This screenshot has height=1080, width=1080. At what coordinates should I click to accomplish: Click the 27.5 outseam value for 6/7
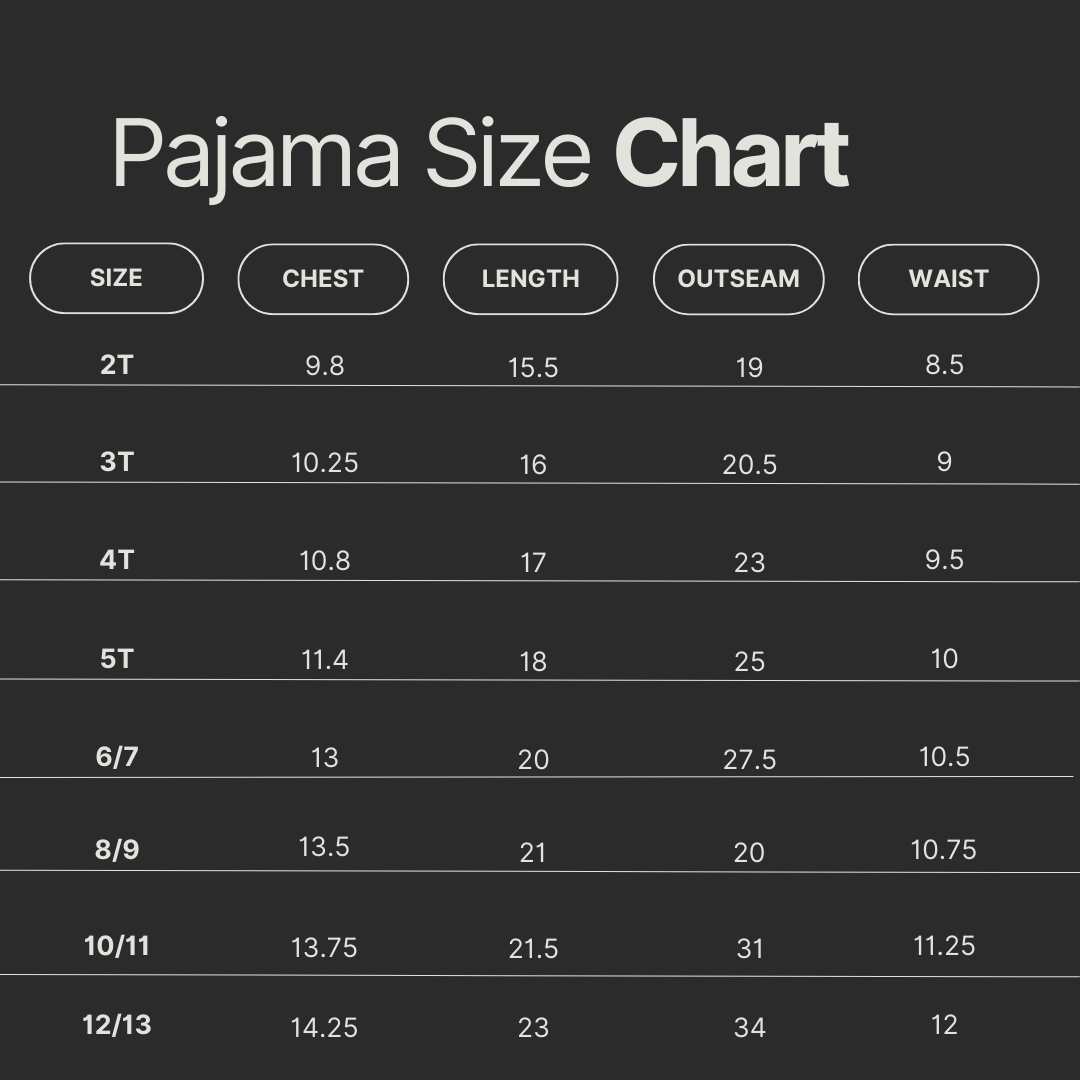749,760
